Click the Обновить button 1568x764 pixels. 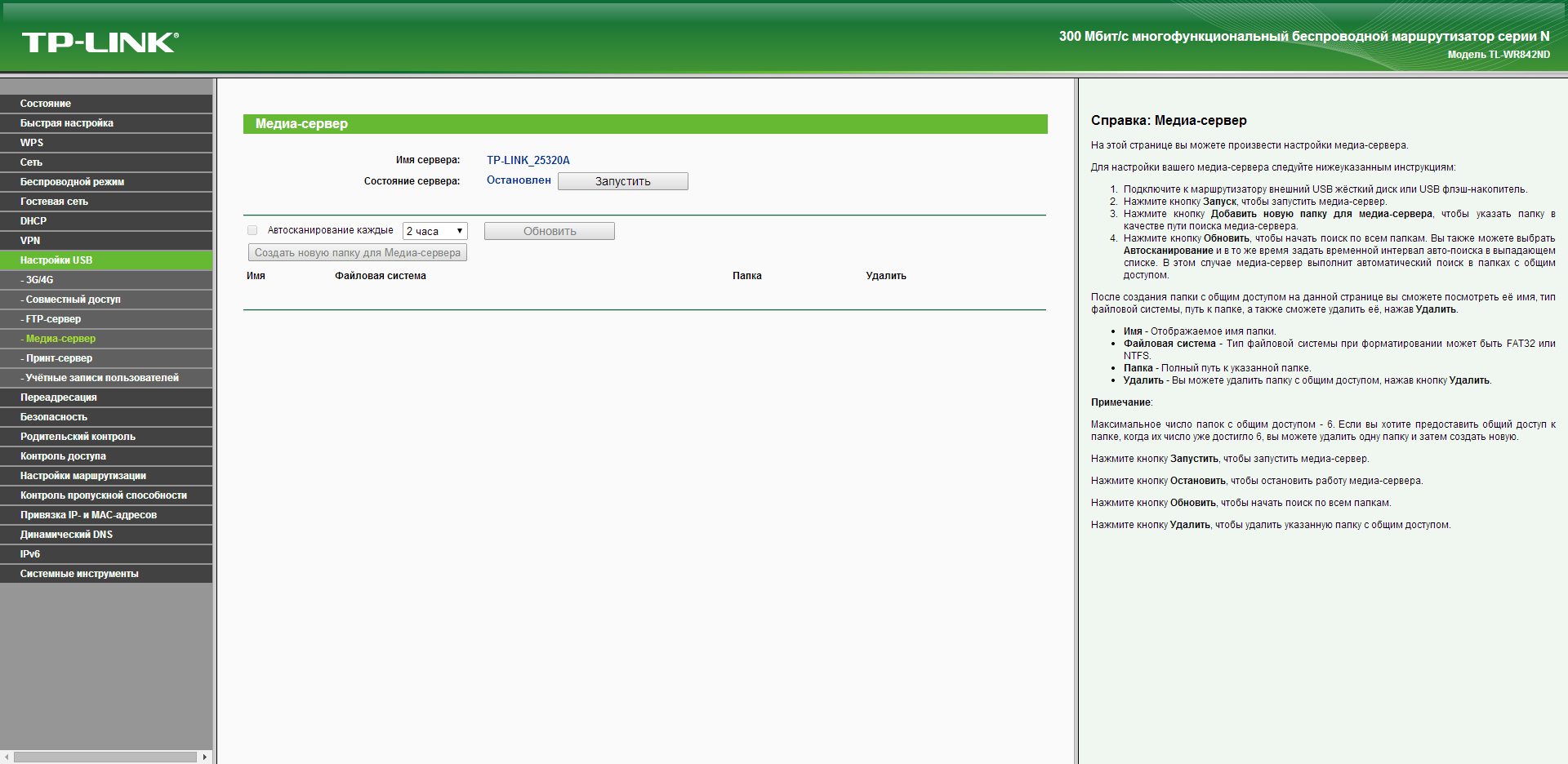point(549,231)
